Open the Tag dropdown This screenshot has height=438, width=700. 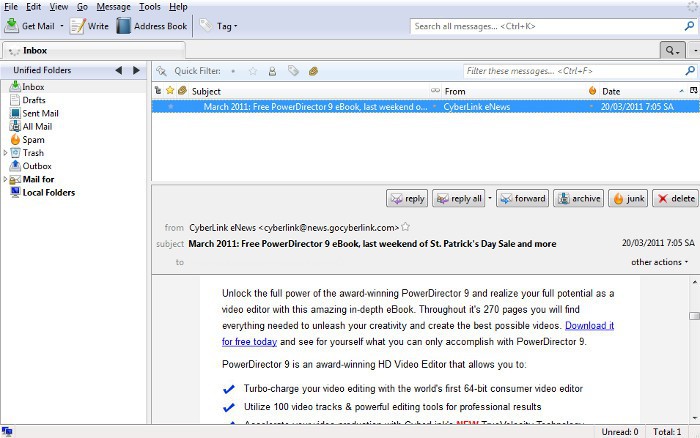coord(218,26)
